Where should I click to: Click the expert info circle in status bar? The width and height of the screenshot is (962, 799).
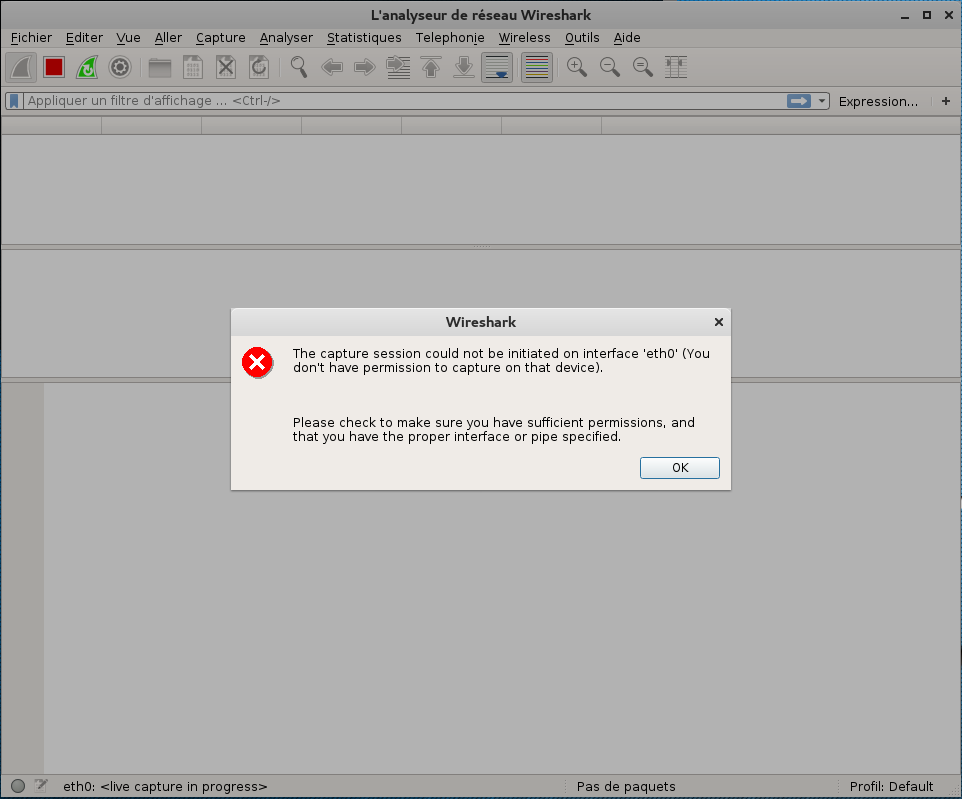(x=18, y=786)
